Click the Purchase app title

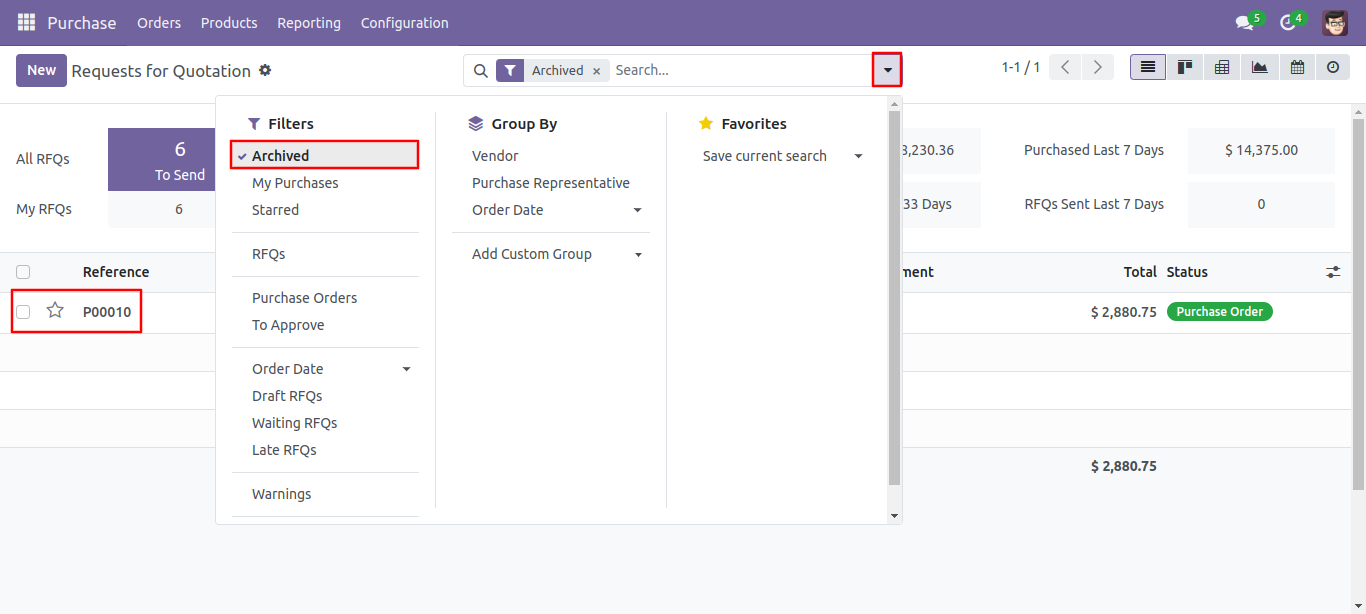point(82,22)
